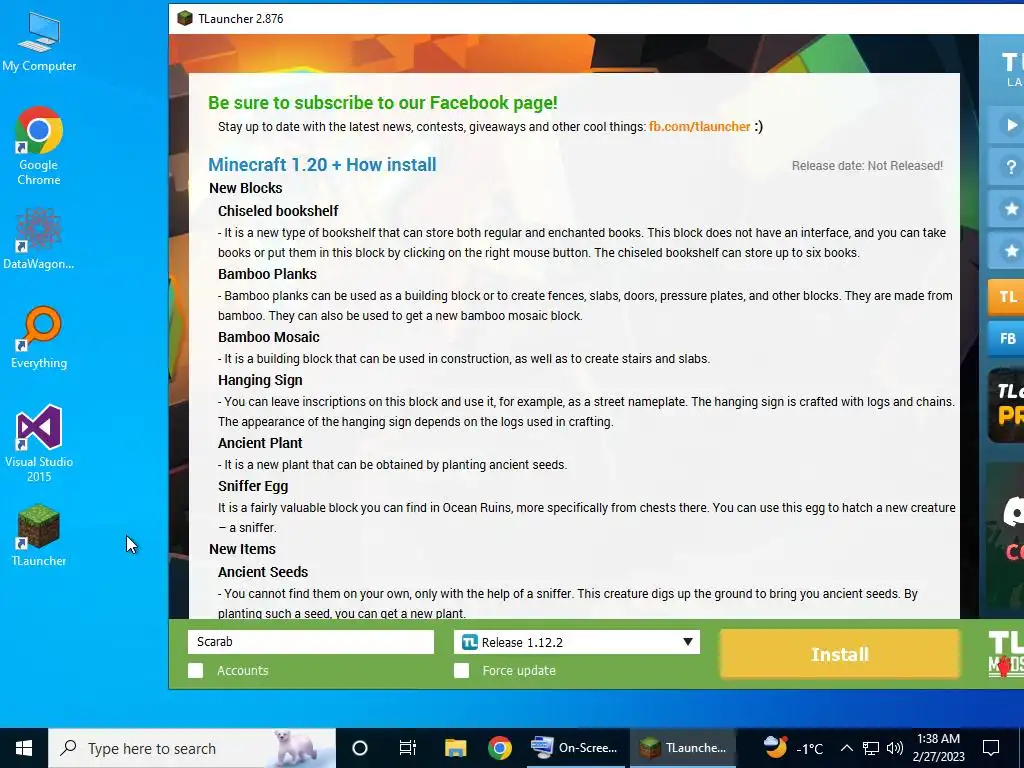Open the Discord banner in sidebar
The image size is (1024, 768).
click(x=1006, y=535)
